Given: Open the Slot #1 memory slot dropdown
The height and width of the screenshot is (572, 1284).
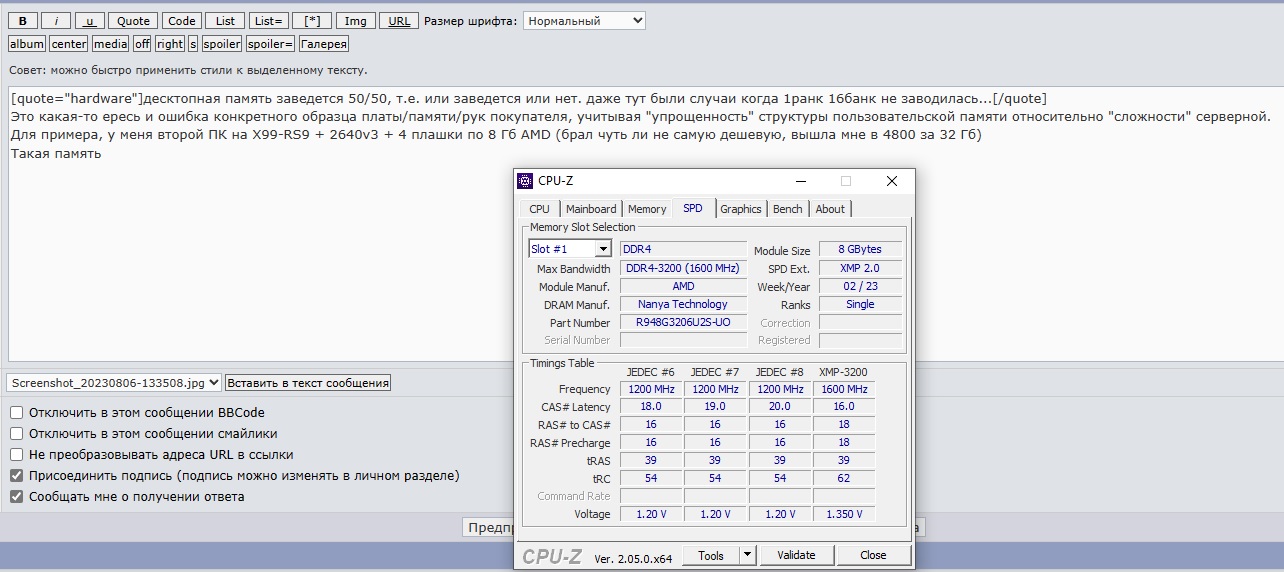Looking at the screenshot, I should point(570,249).
